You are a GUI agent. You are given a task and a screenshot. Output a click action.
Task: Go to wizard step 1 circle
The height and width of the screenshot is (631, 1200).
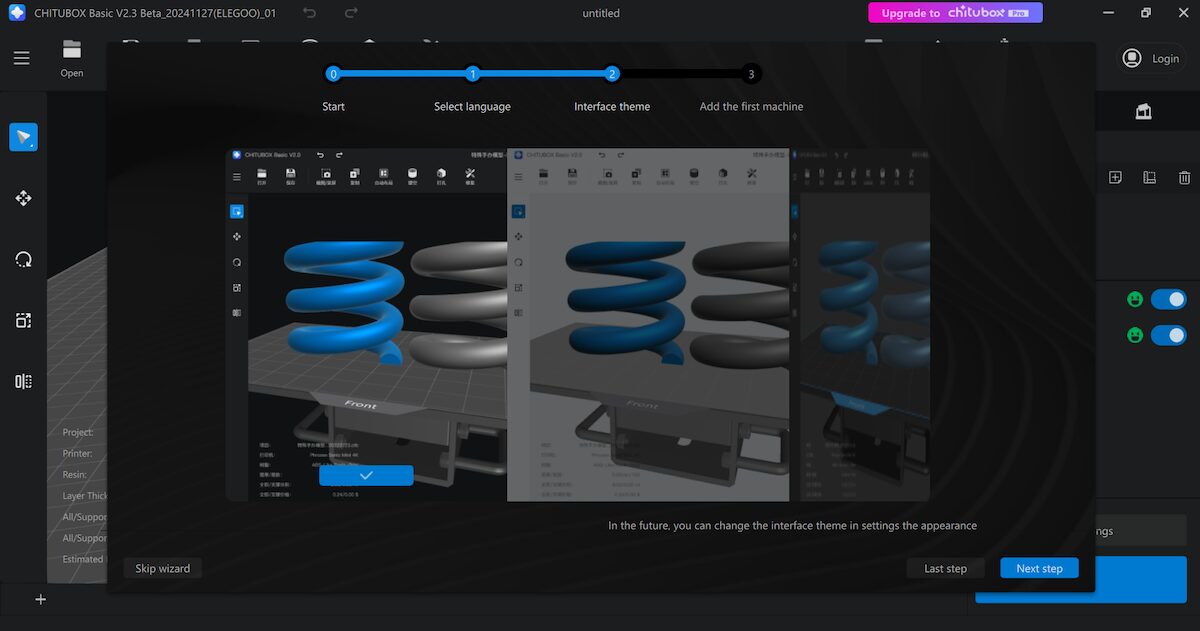473,74
